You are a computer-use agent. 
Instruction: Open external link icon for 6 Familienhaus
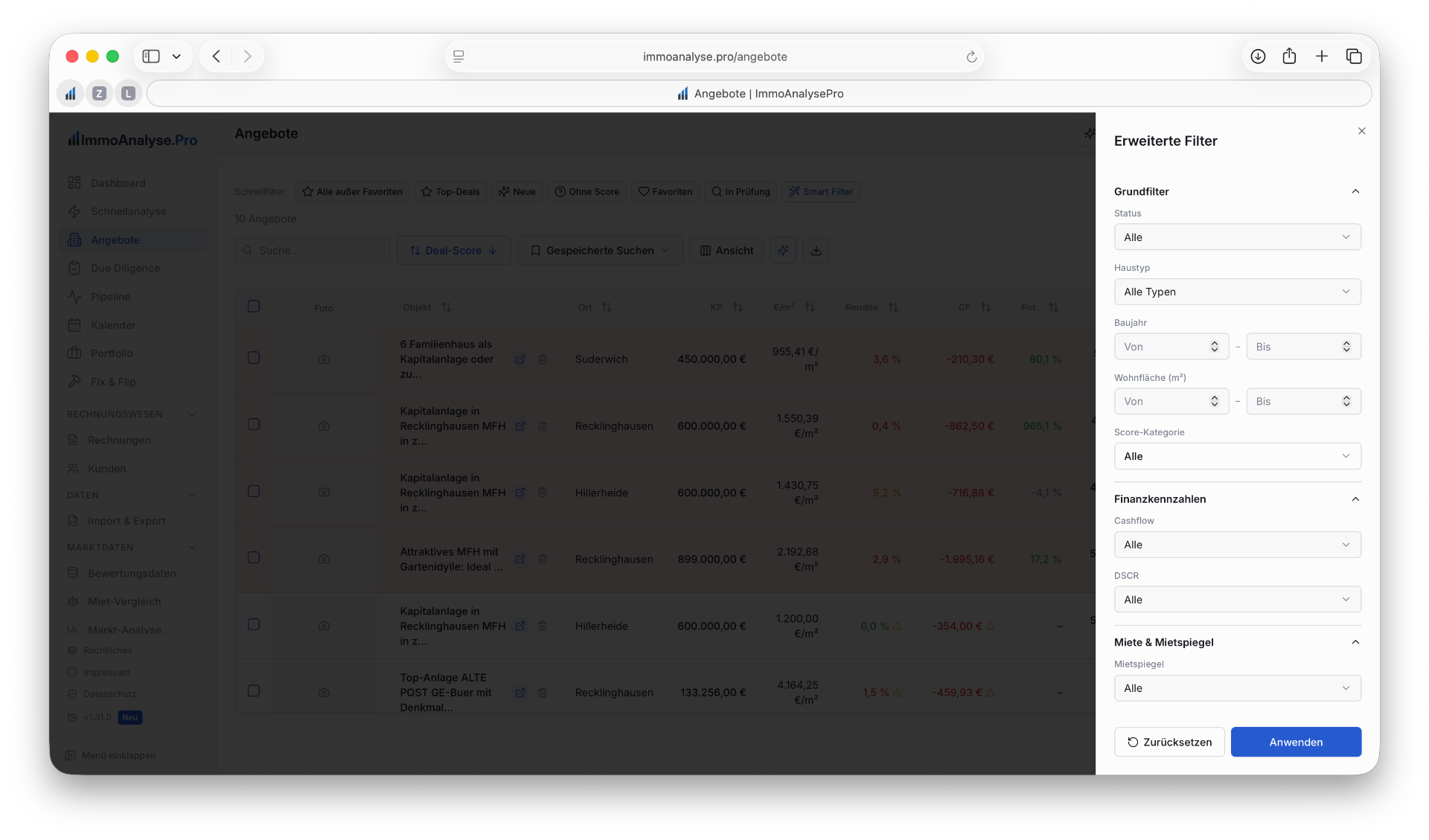(x=520, y=359)
